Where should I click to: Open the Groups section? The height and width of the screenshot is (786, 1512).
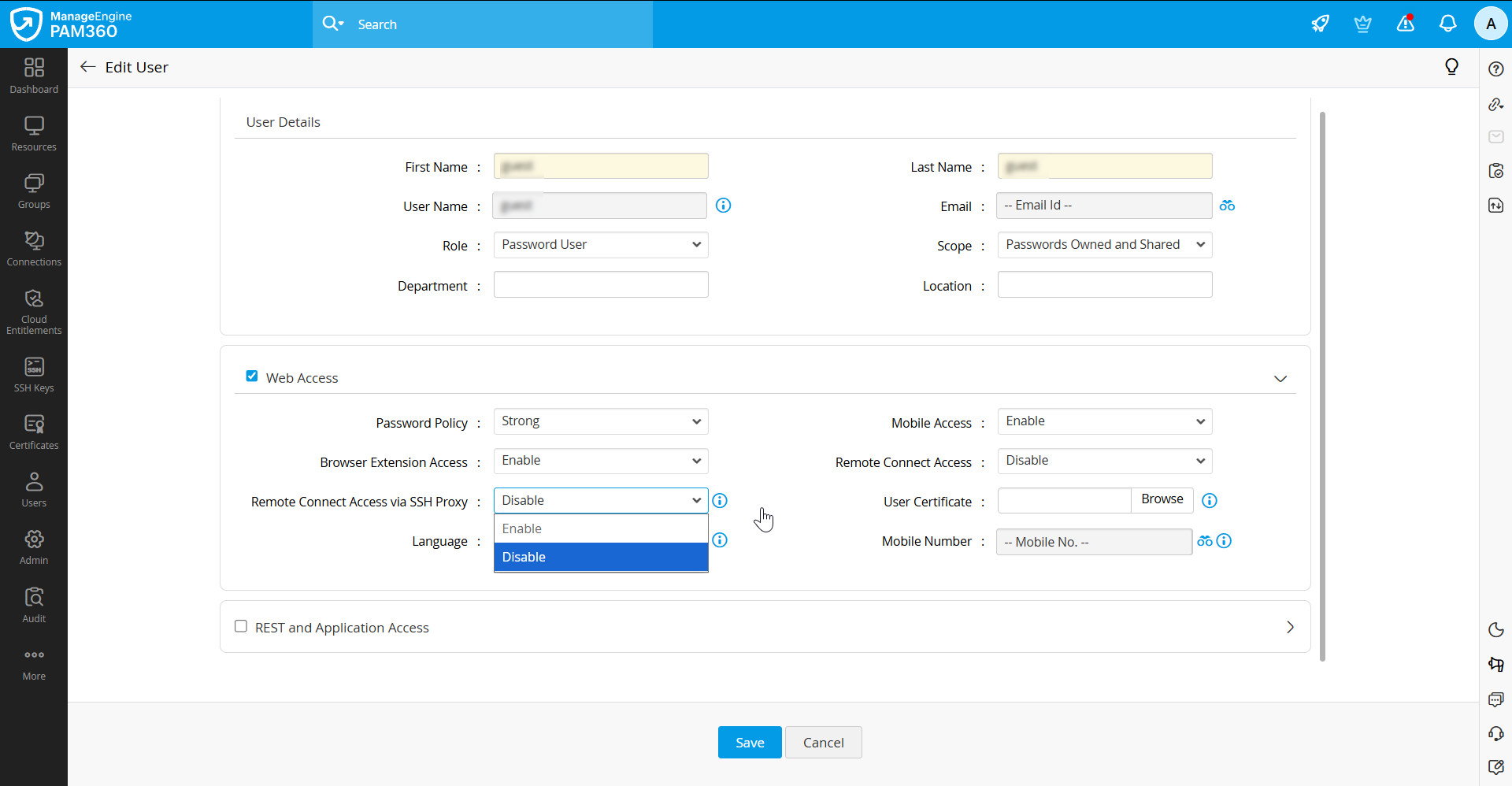[x=34, y=191]
